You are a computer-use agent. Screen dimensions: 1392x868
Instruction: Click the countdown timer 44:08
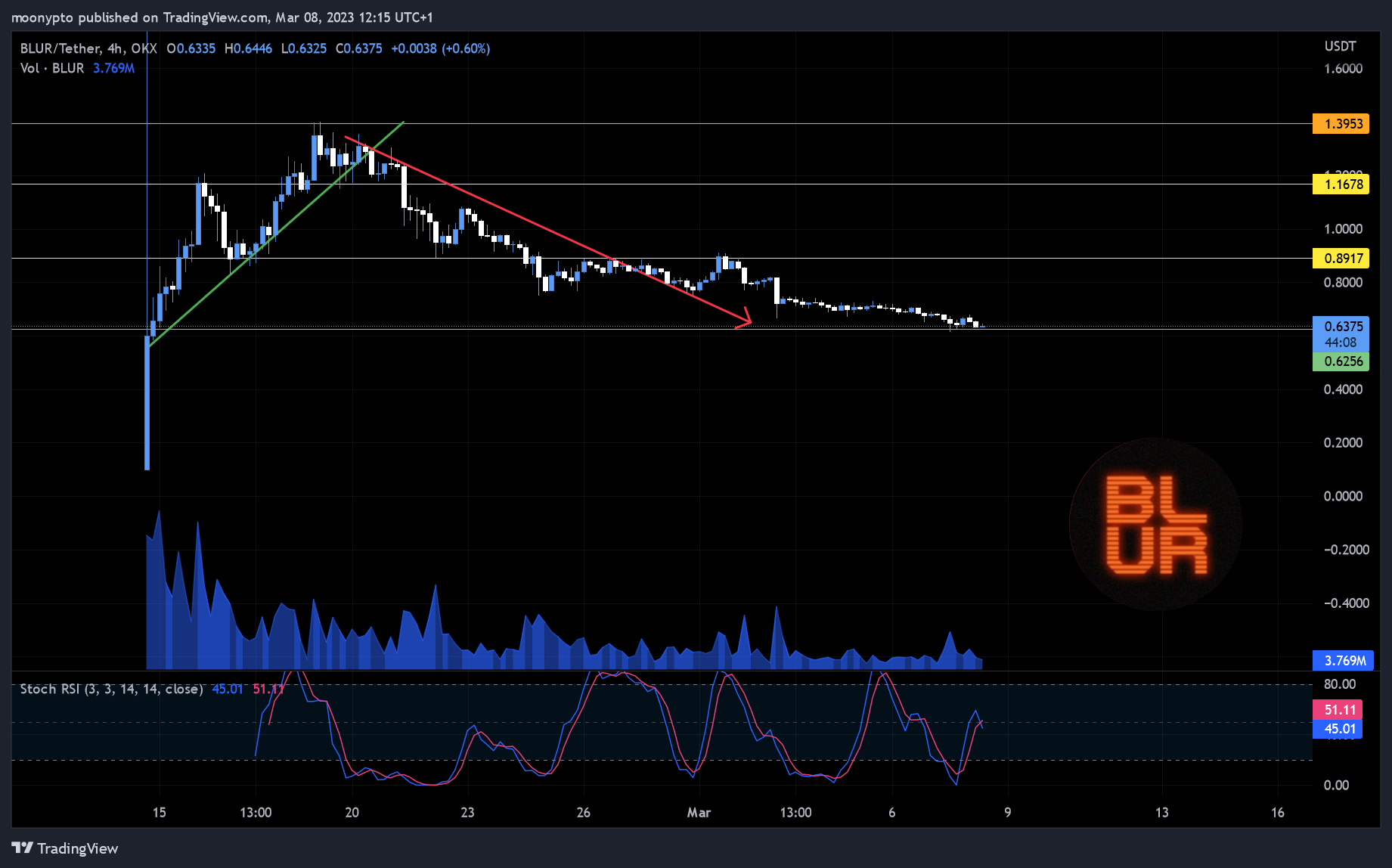1341,343
